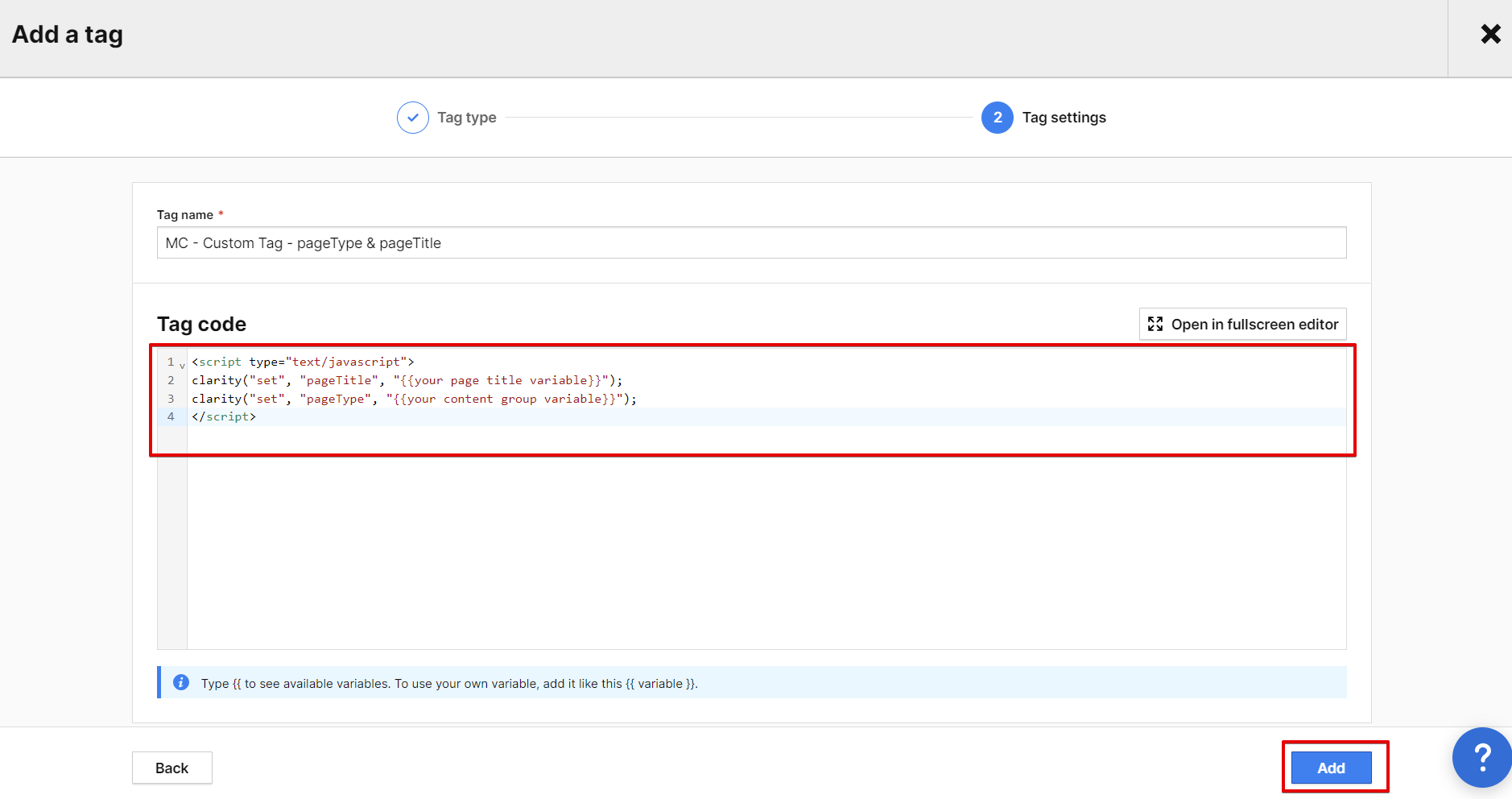
Task: Close the Add a tag dialog
Action: click(1492, 34)
